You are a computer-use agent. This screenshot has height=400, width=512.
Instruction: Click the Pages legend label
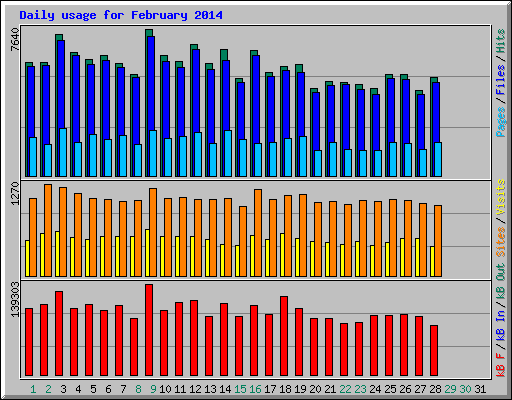501,122
